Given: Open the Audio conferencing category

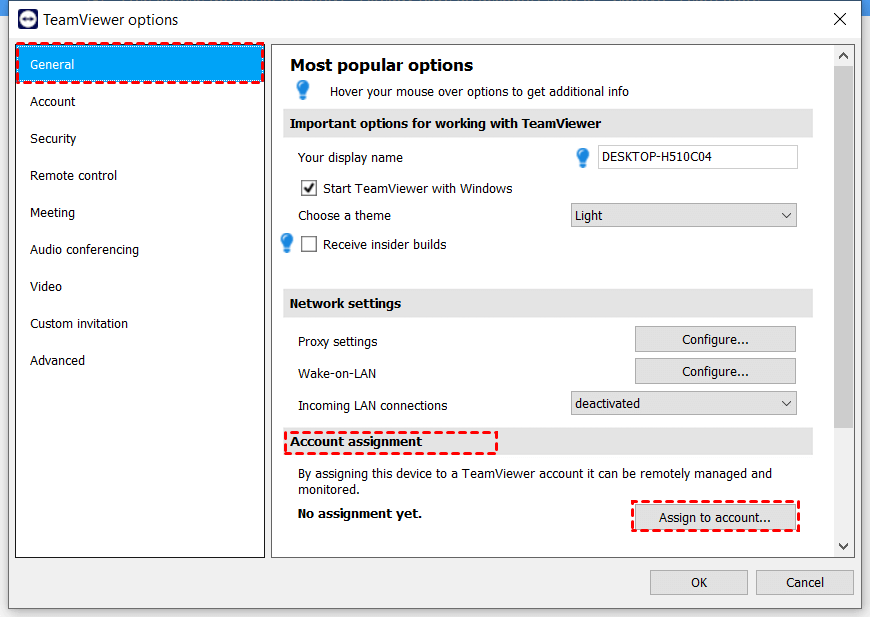Looking at the screenshot, I should (x=85, y=250).
